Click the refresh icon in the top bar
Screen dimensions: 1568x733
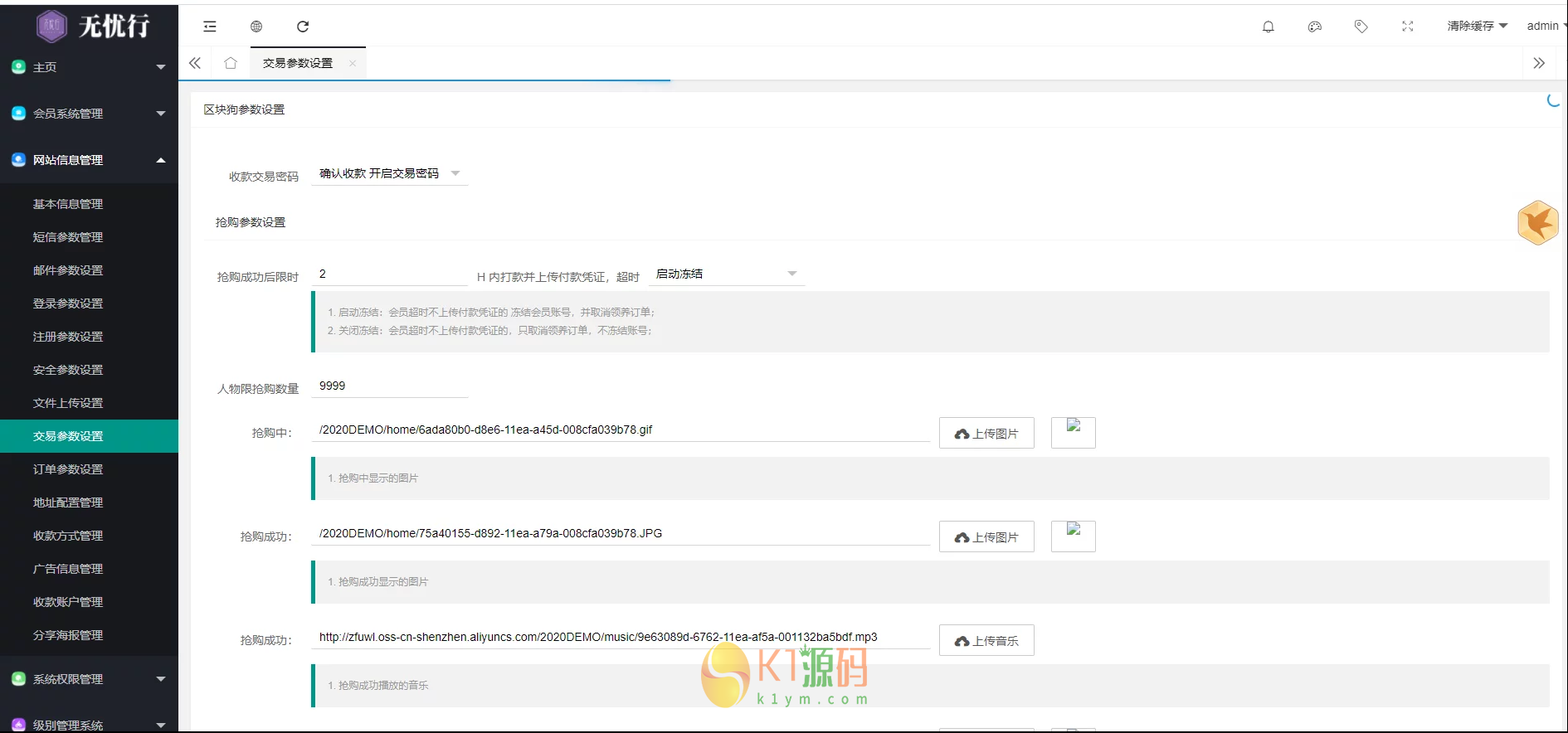[x=303, y=27]
